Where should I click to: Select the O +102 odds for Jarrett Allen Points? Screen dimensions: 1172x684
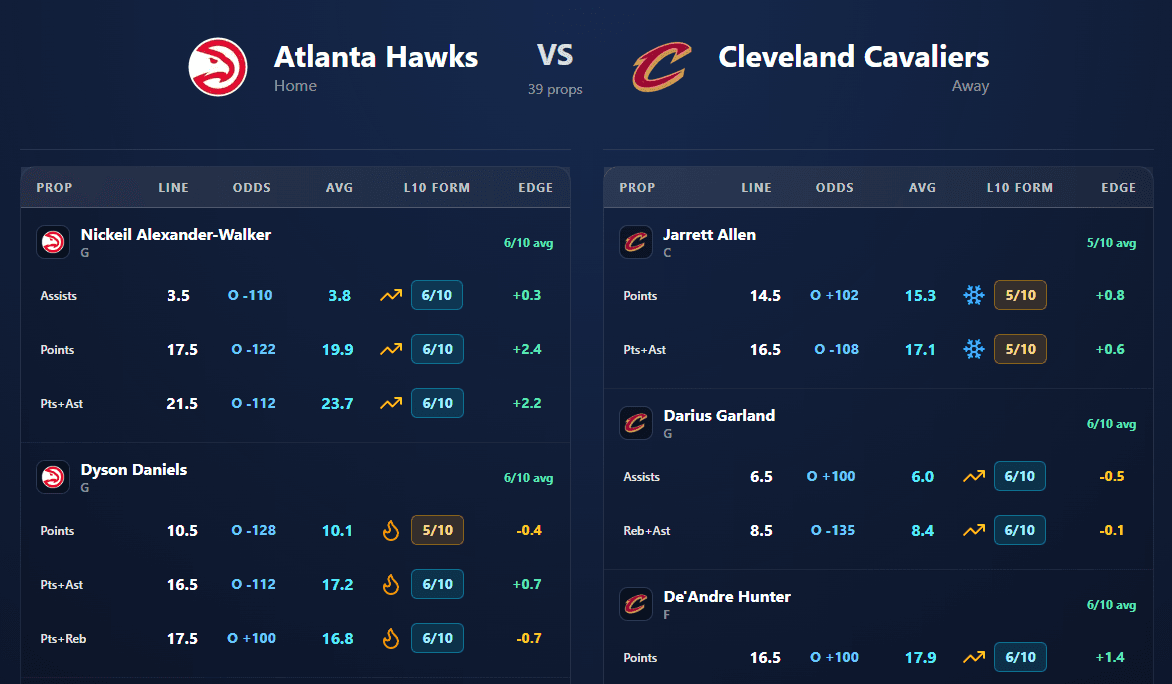[834, 296]
